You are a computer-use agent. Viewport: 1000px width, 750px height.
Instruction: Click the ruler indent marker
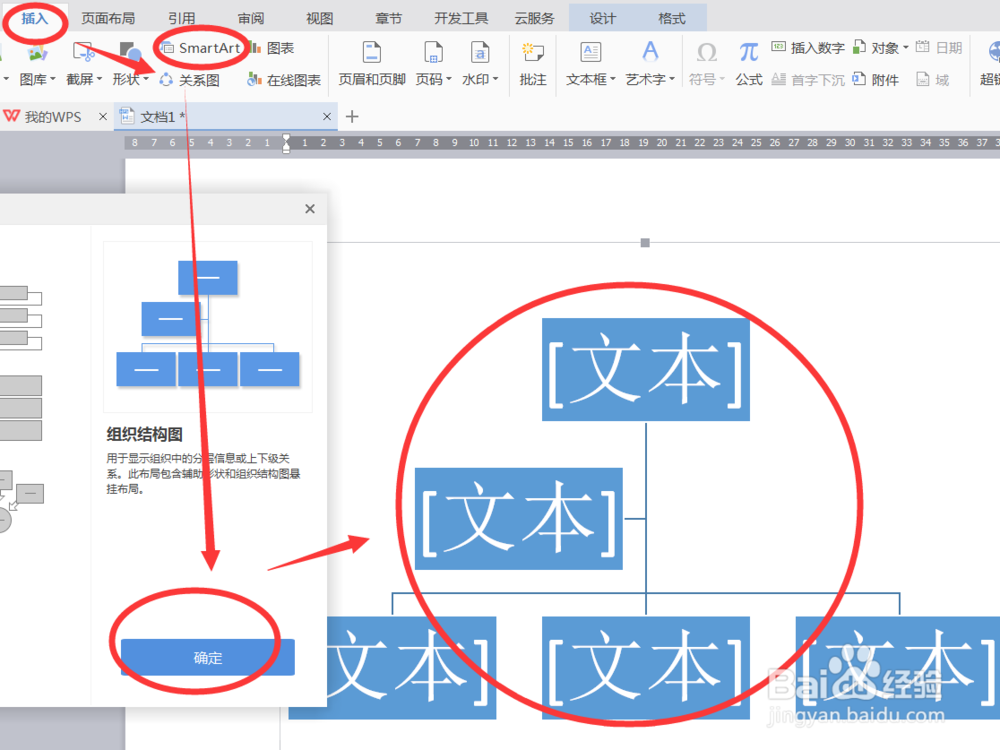286,143
